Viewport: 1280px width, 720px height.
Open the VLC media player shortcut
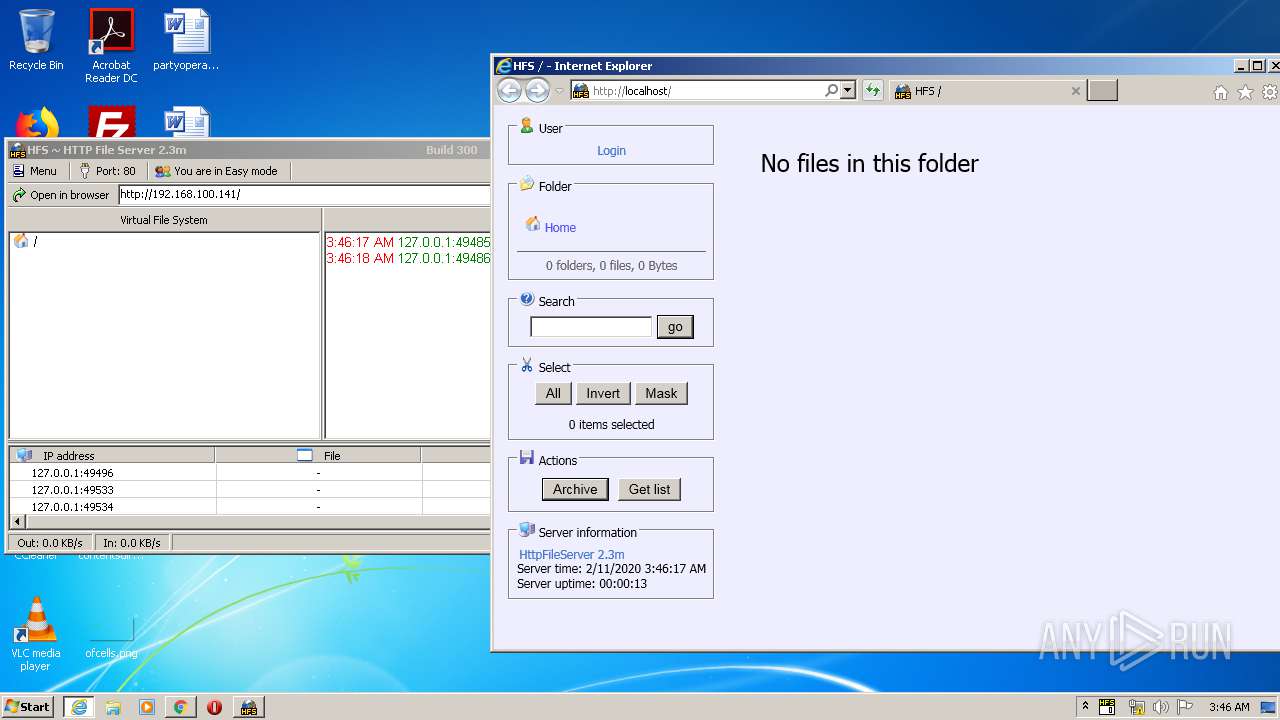(x=36, y=634)
